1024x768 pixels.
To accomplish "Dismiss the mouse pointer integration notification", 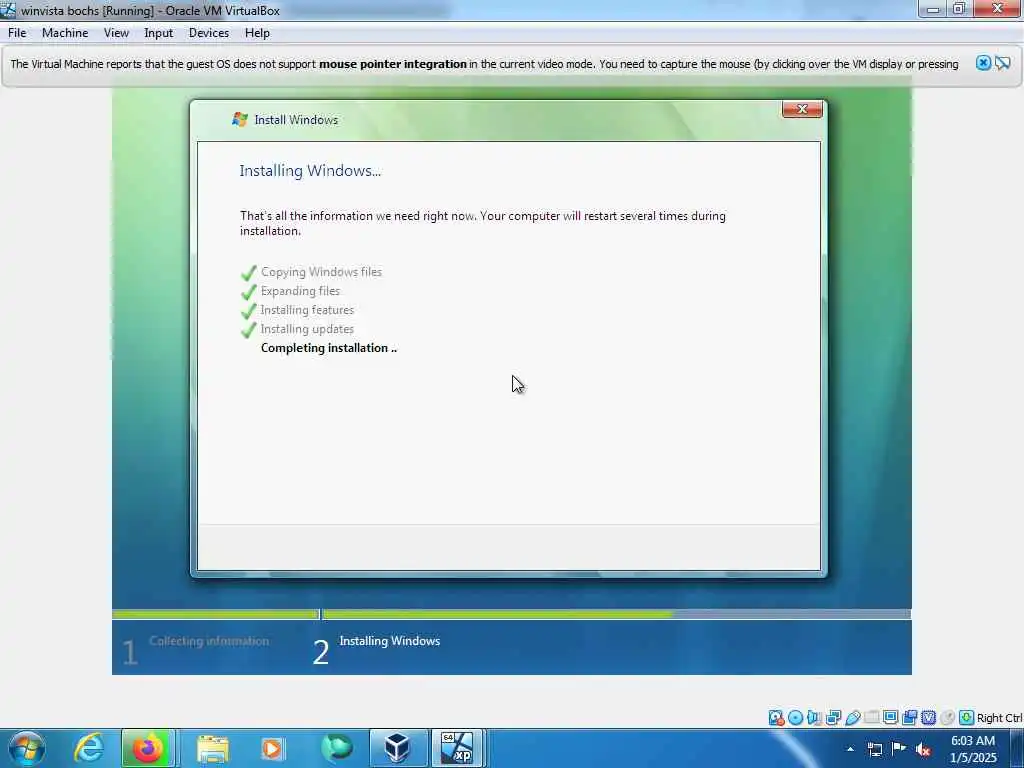I will click(x=983, y=63).
